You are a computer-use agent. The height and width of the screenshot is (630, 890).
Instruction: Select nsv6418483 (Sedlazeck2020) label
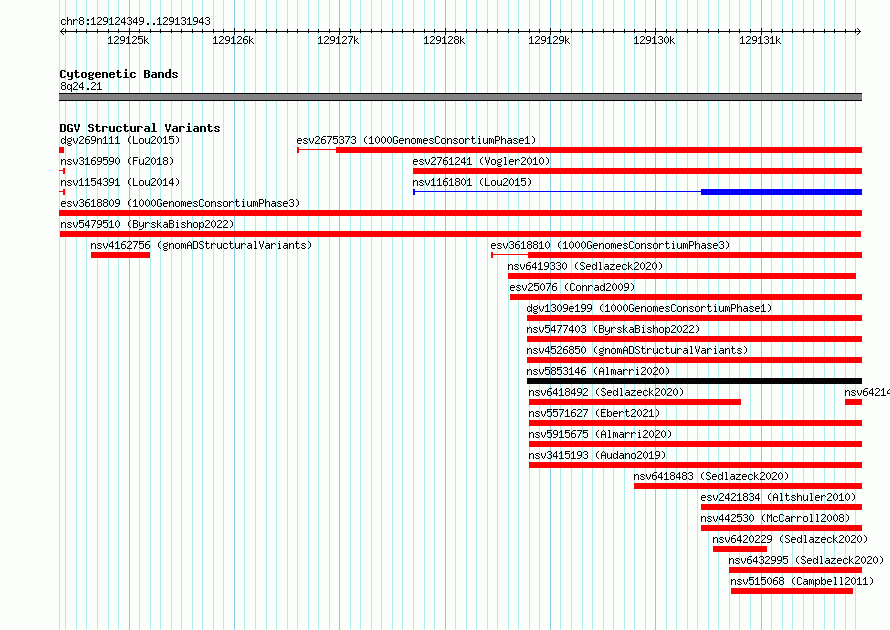tap(711, 476)
